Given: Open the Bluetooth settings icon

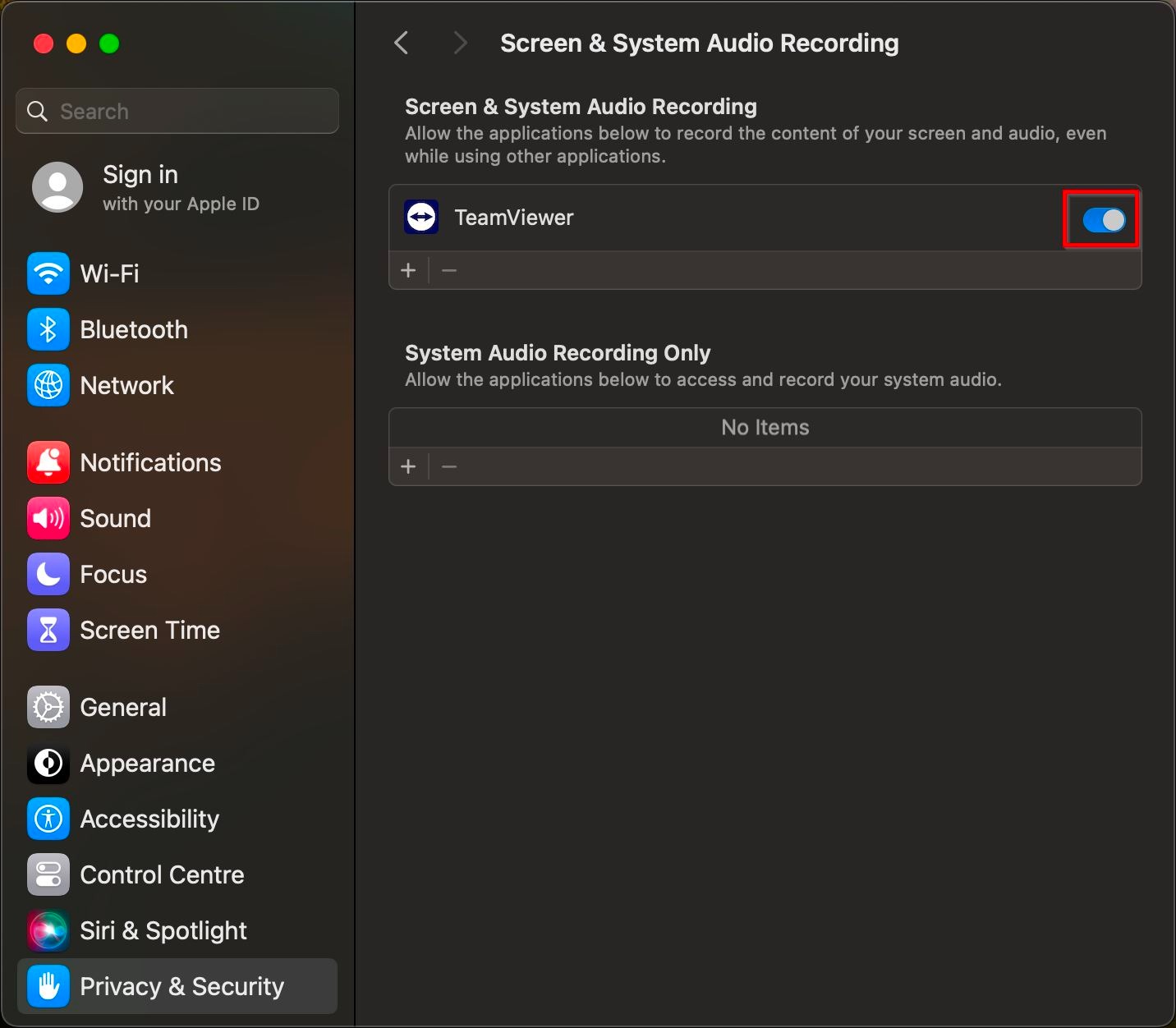Looking at the screenshot, I should point(48,329).
